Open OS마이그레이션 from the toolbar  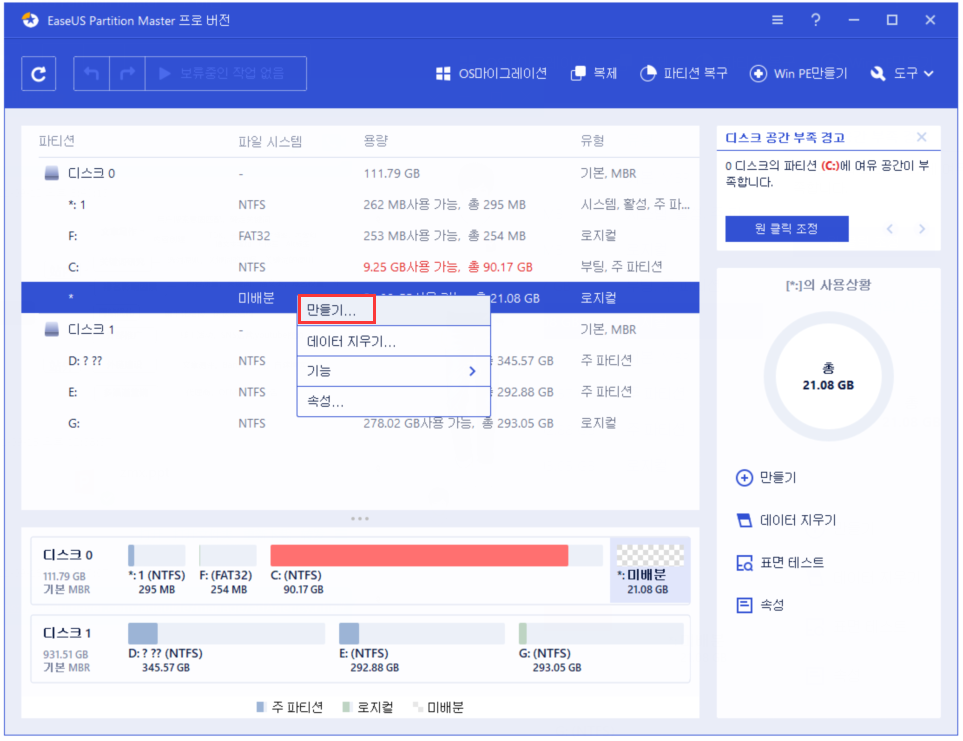491,74
